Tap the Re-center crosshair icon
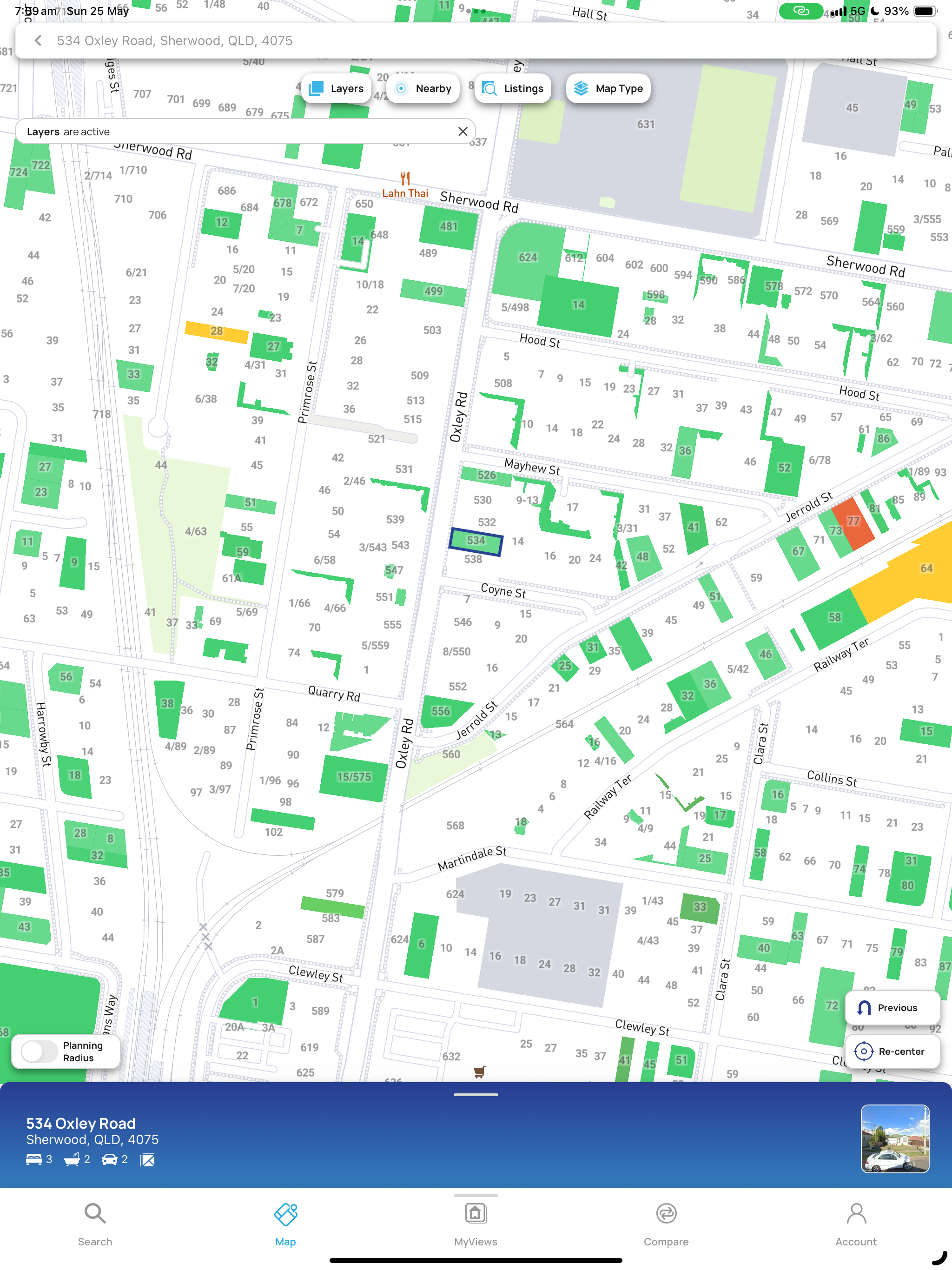The height and width of the screenshot is (1270, 952). pos(864,1051)
